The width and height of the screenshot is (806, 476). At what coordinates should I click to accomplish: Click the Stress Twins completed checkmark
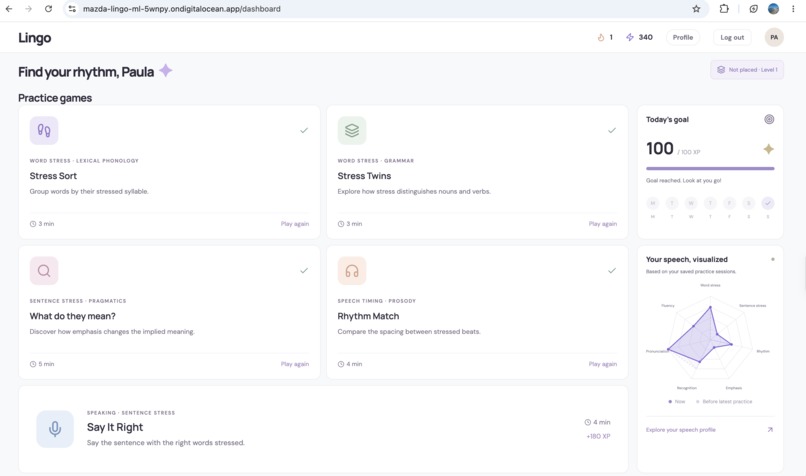[x=612, y=131]
